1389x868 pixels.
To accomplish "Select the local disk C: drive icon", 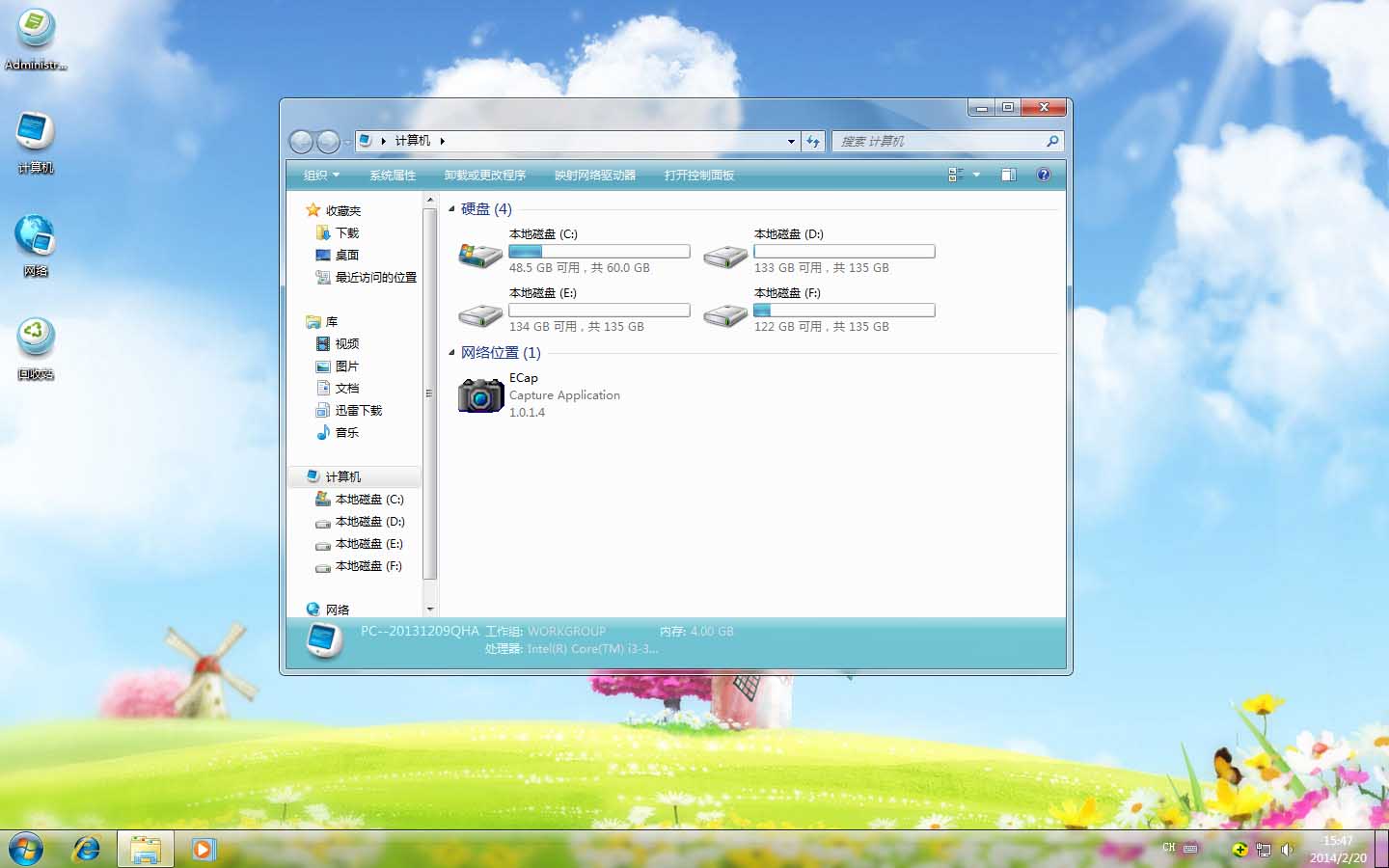I will coord(479,256).
